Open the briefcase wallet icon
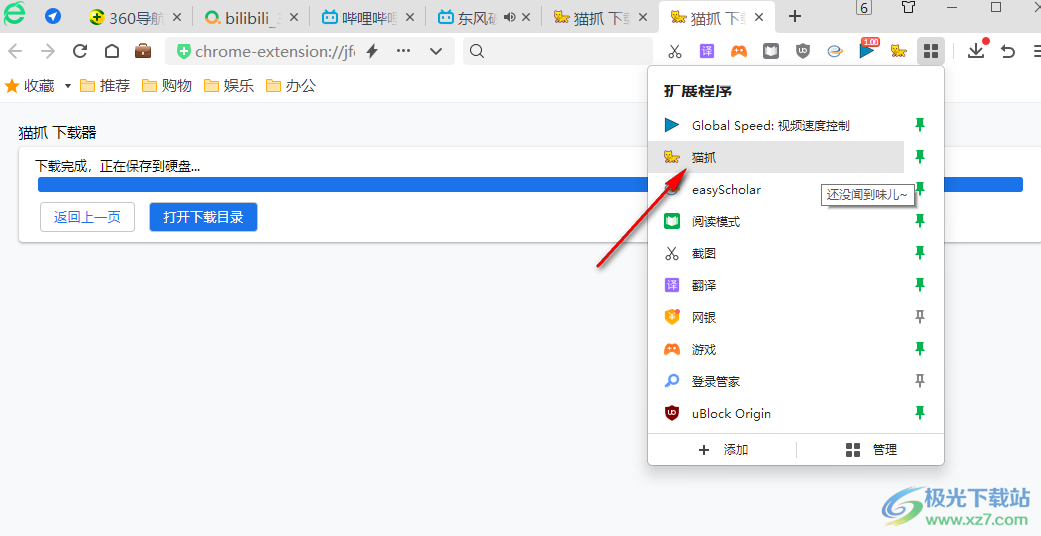The height and width of the screenshot is (536, 1041). (x=143, y=50)
